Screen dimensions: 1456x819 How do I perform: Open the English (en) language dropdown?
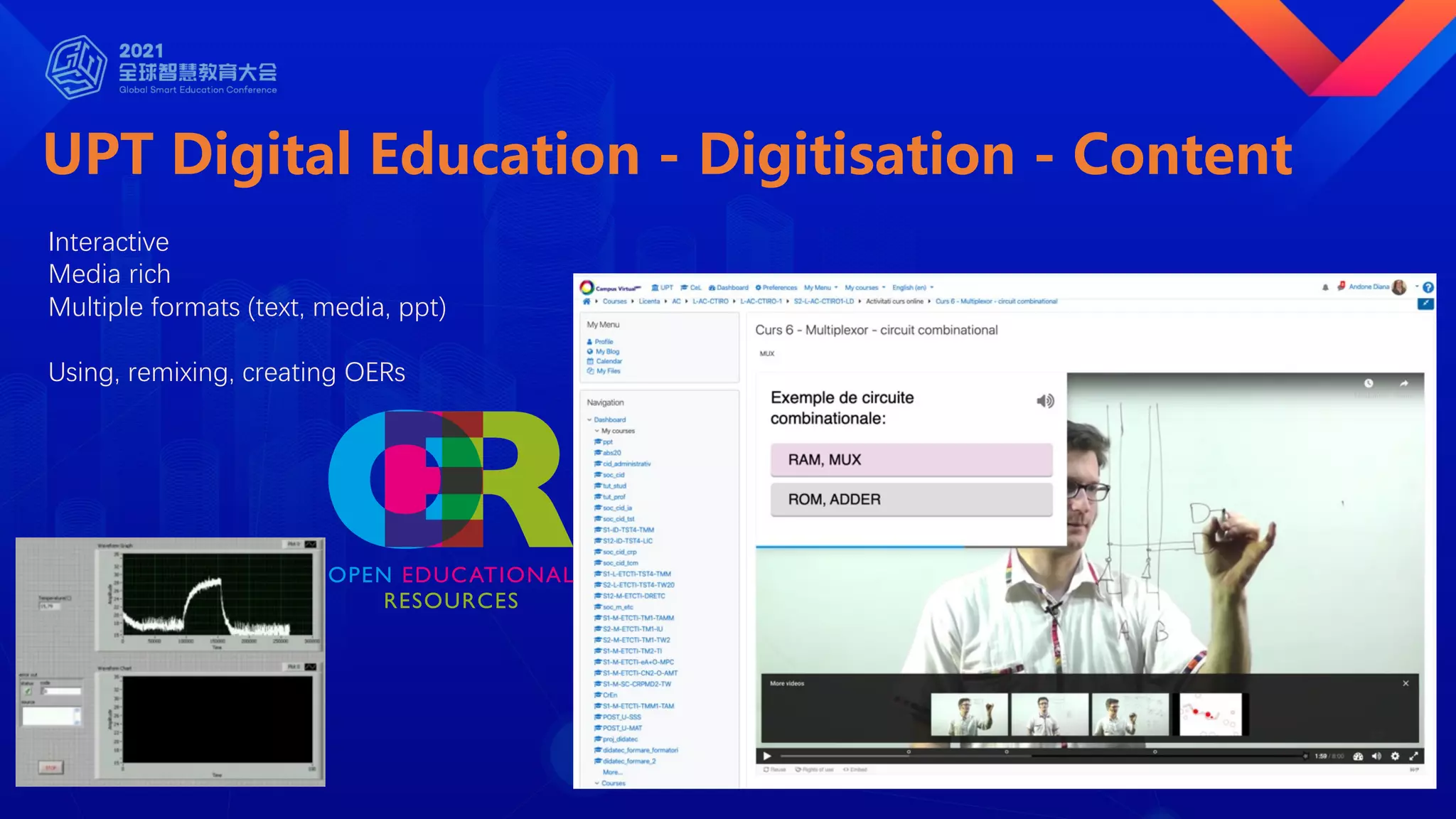(913, 288)
